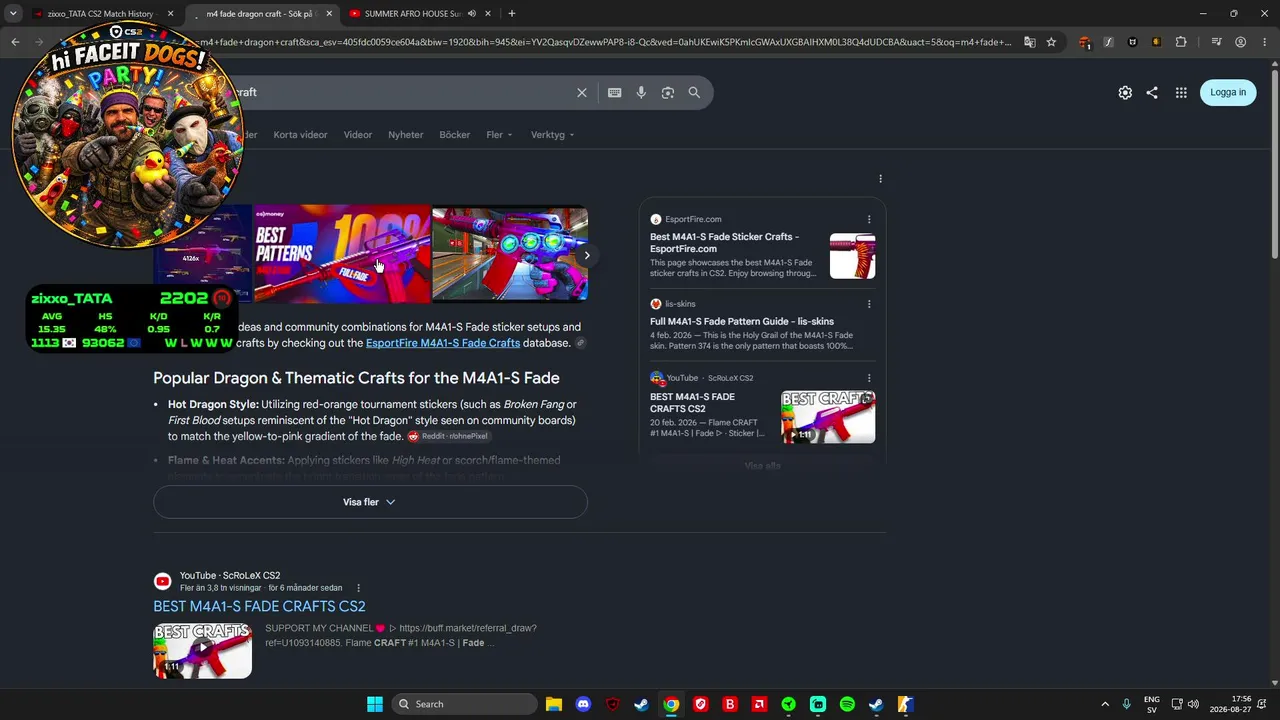
Task: Open a new browser tab
Action: 511,13
